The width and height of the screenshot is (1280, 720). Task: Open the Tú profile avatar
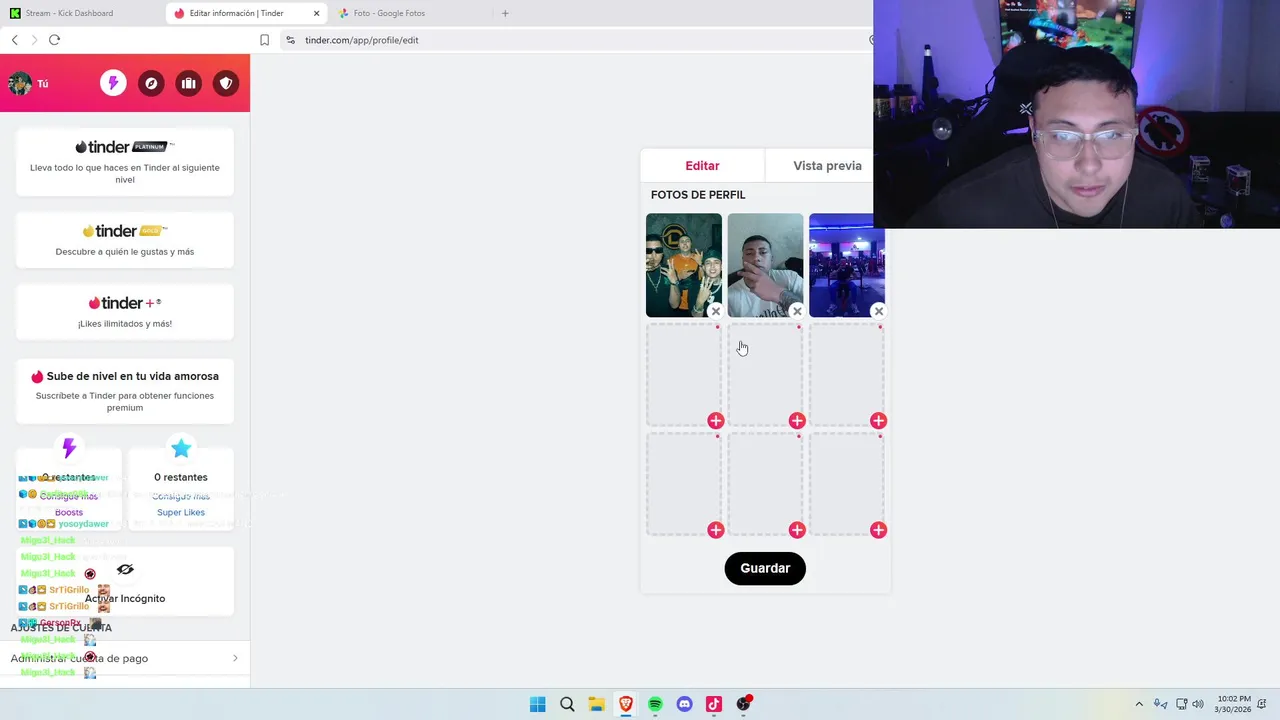tap(20, 83)
